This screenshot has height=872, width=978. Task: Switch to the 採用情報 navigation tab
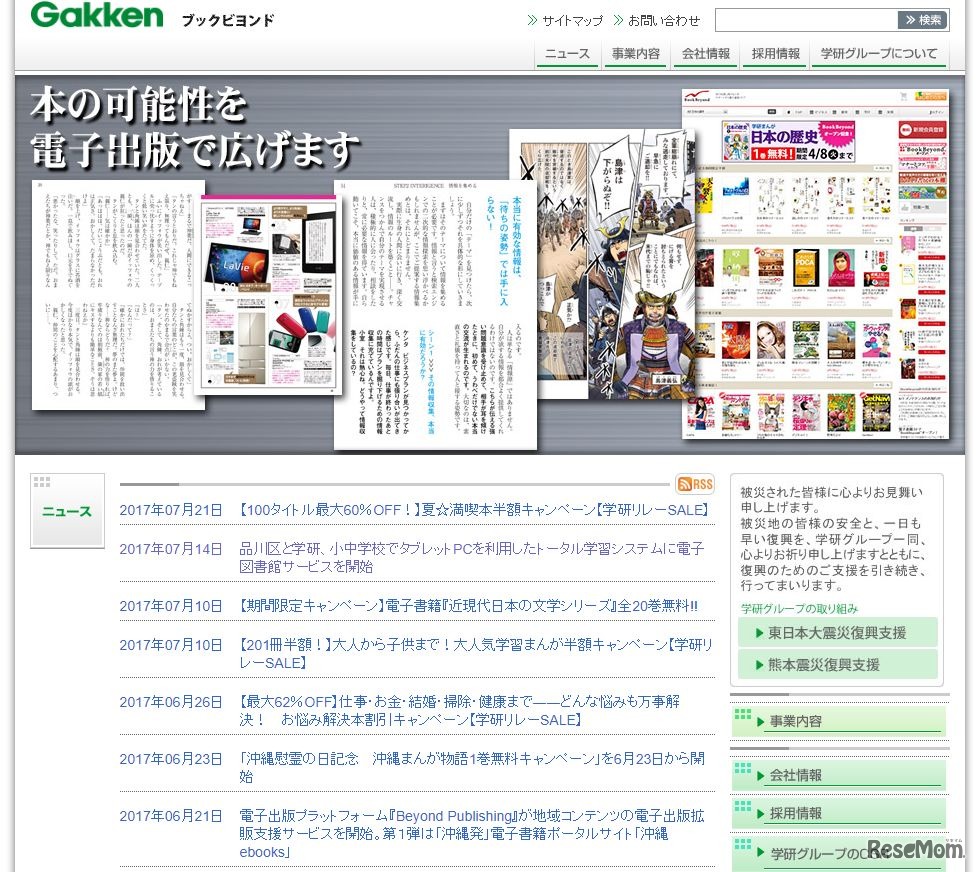pos(774,55)
